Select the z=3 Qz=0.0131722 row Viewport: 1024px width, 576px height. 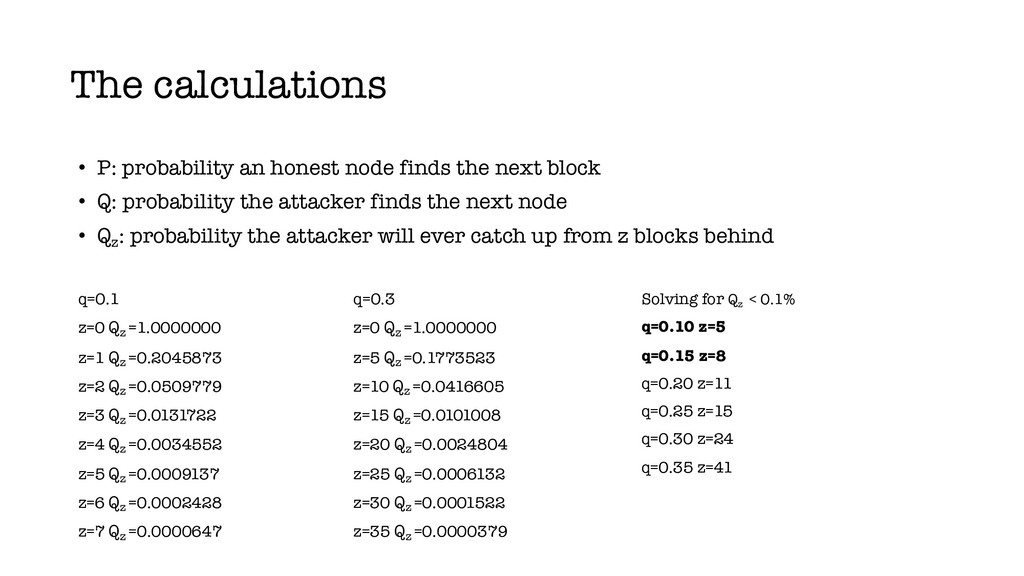pos(148,416)
